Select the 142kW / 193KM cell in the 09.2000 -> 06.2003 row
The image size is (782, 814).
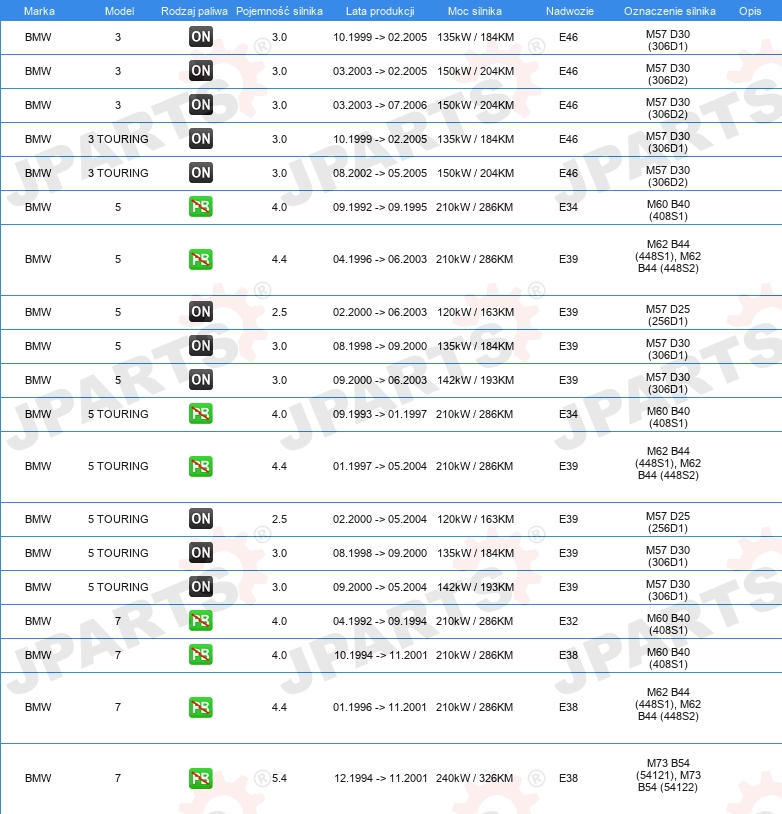[476, 380]
